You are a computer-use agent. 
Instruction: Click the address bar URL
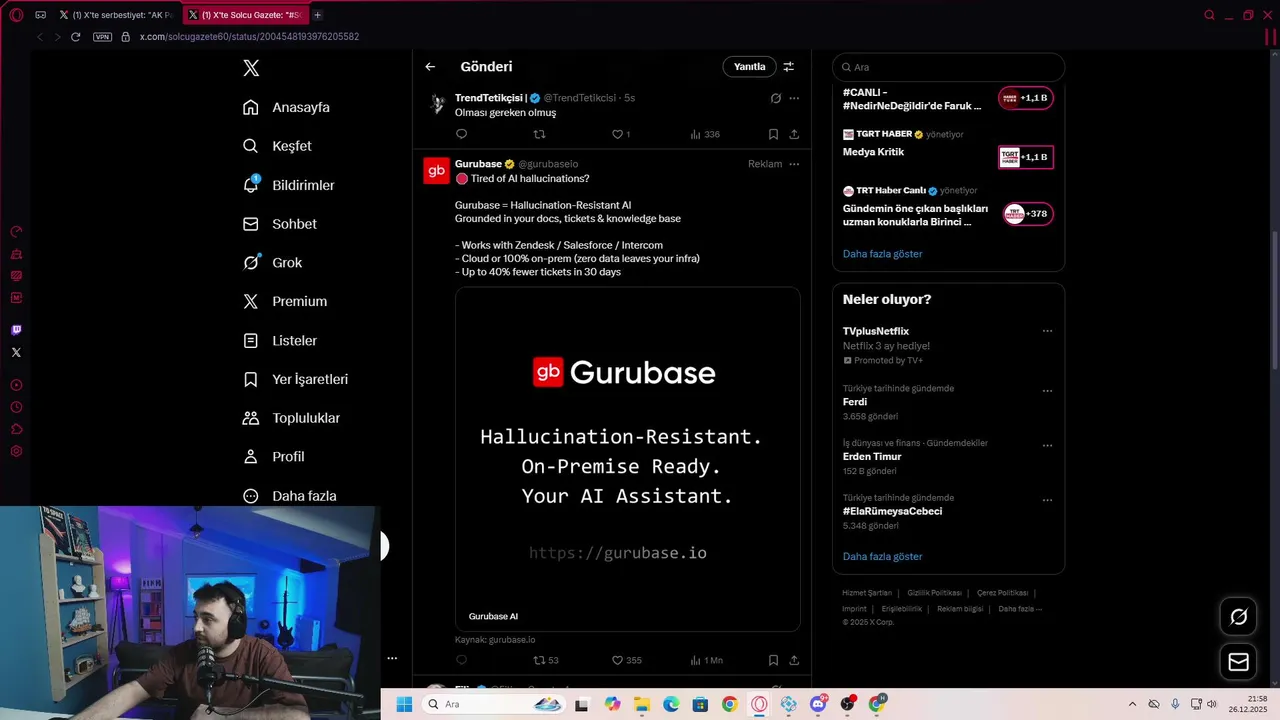tap(249, 37)
